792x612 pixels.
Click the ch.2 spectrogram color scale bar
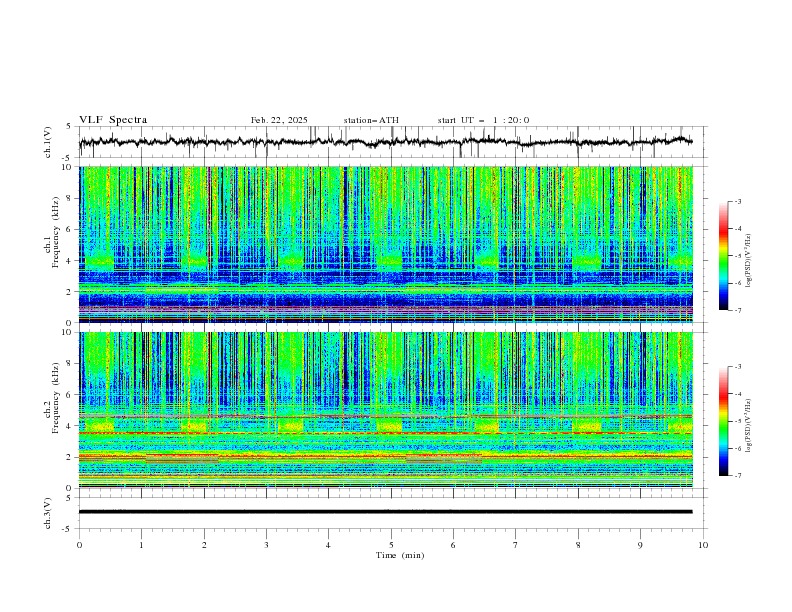(x=723, y=421)
